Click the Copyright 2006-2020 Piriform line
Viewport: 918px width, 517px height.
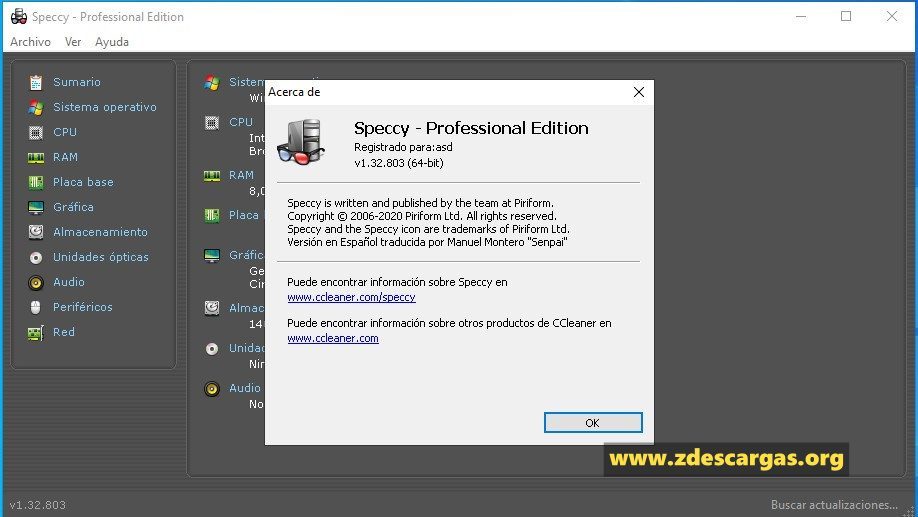tap(422, 216)
